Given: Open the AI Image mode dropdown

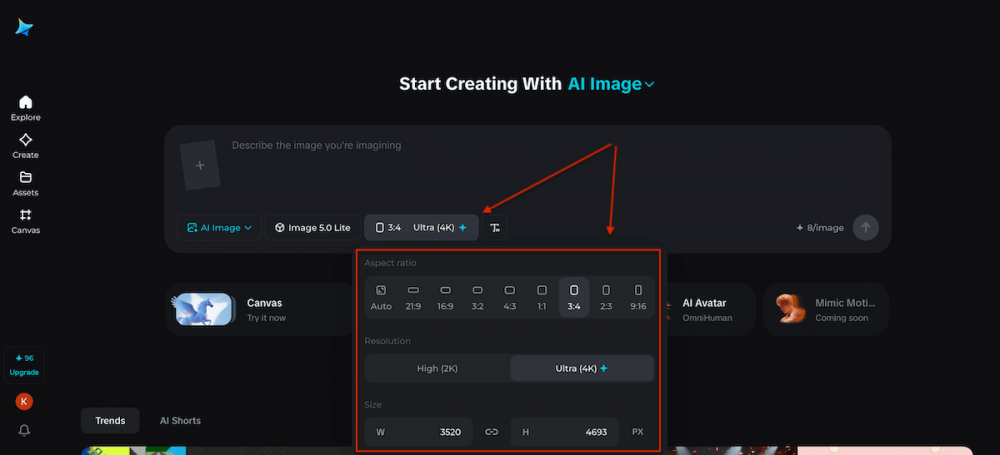Looking at the screenshot, I should [219, 227].
